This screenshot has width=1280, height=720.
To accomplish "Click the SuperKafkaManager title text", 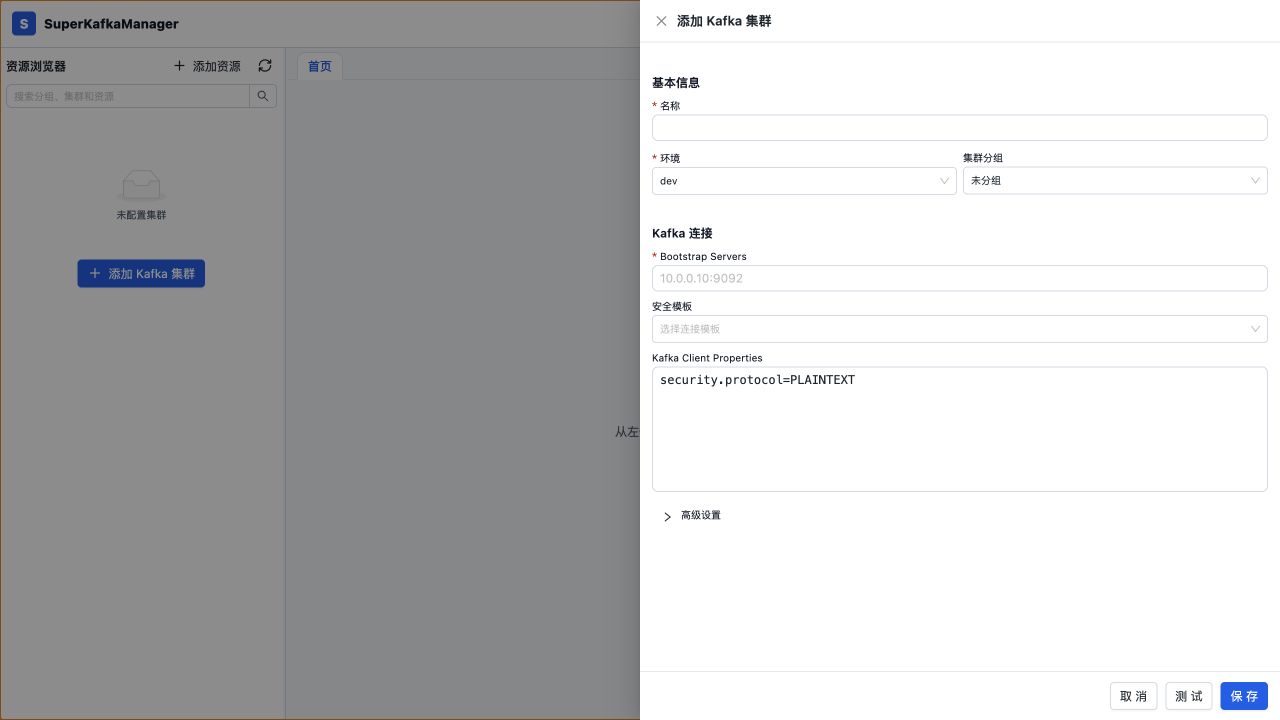I will pos(111,23).
